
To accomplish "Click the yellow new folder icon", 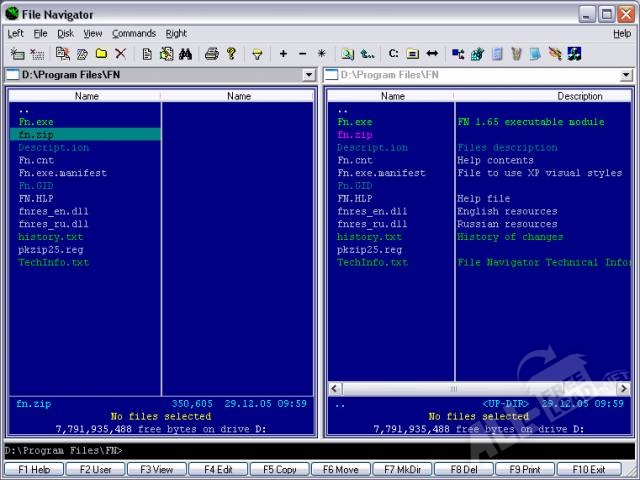I will 101,54.
